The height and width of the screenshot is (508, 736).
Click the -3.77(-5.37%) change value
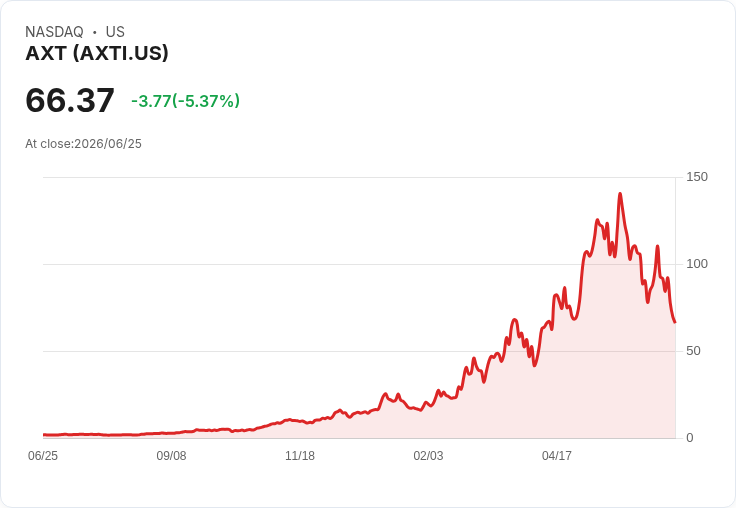185,101
